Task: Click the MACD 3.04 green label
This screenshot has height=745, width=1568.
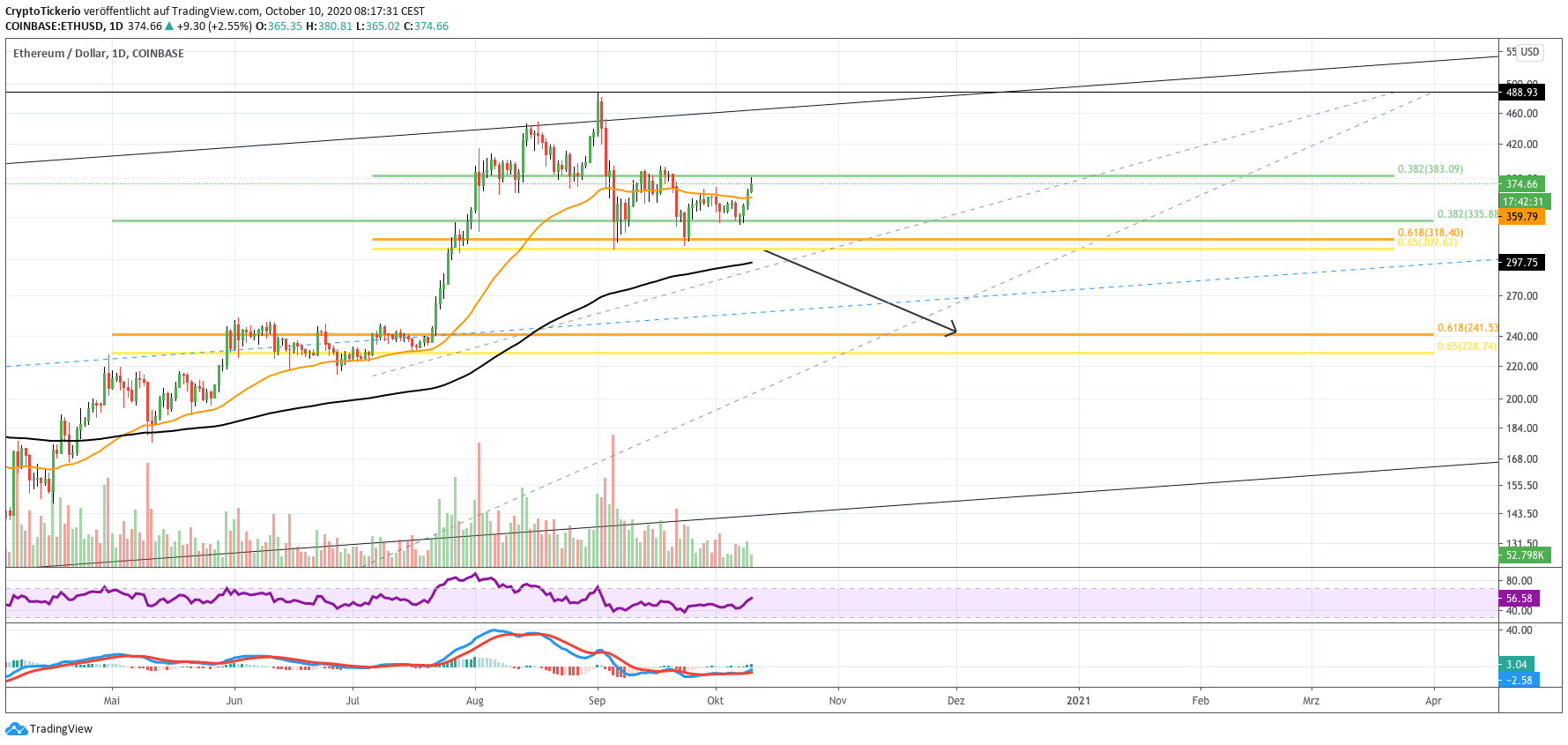Action: (x=1516, y=665)
